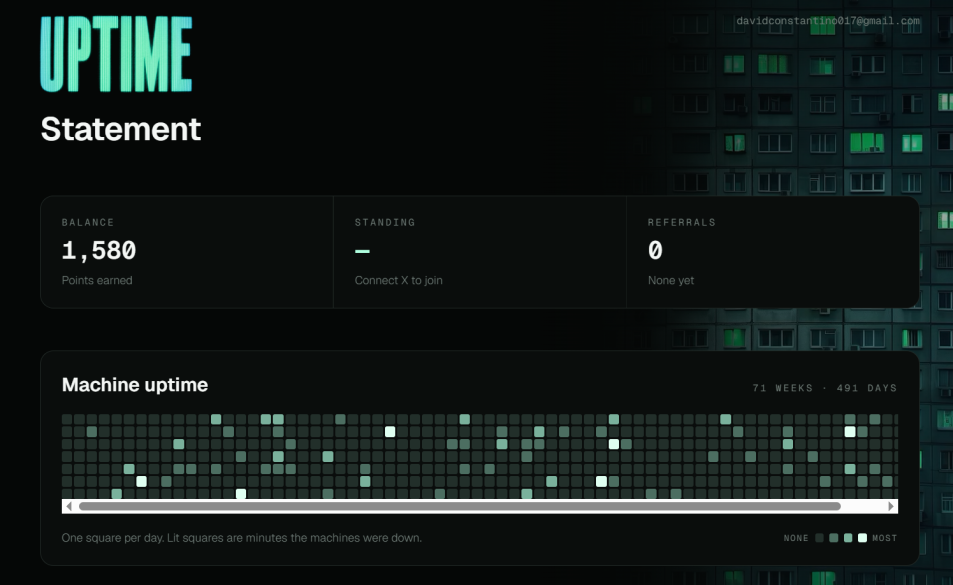This screenshot has width=953, height=585.
Task: Click the "71 WEEKS · 491 DAYS" counter
Action: pyautogui.click(x=824, y=388)
